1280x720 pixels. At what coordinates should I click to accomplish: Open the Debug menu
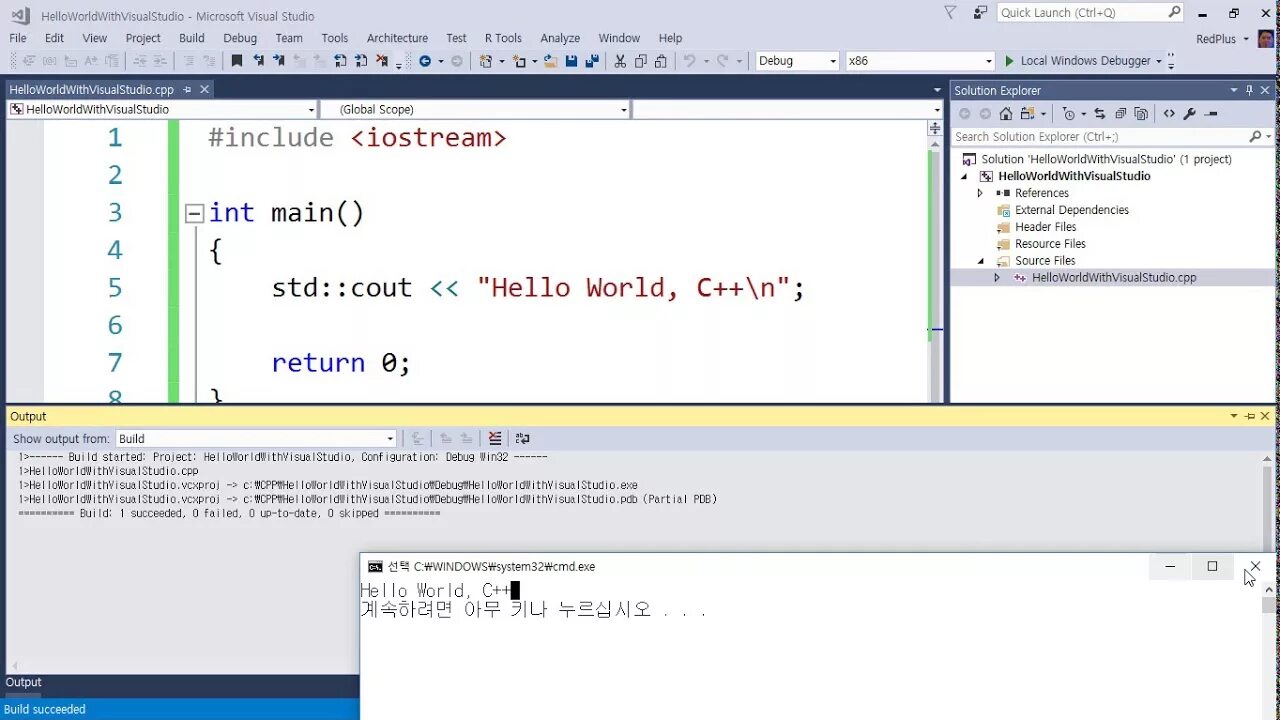(x=240, y=38)
